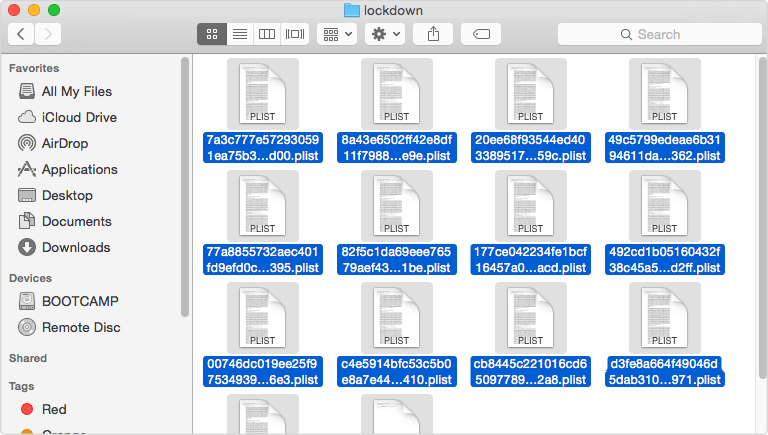Click file name 77a8855732aec401 fd9efd0c…395.plist

tap(263, 260)
